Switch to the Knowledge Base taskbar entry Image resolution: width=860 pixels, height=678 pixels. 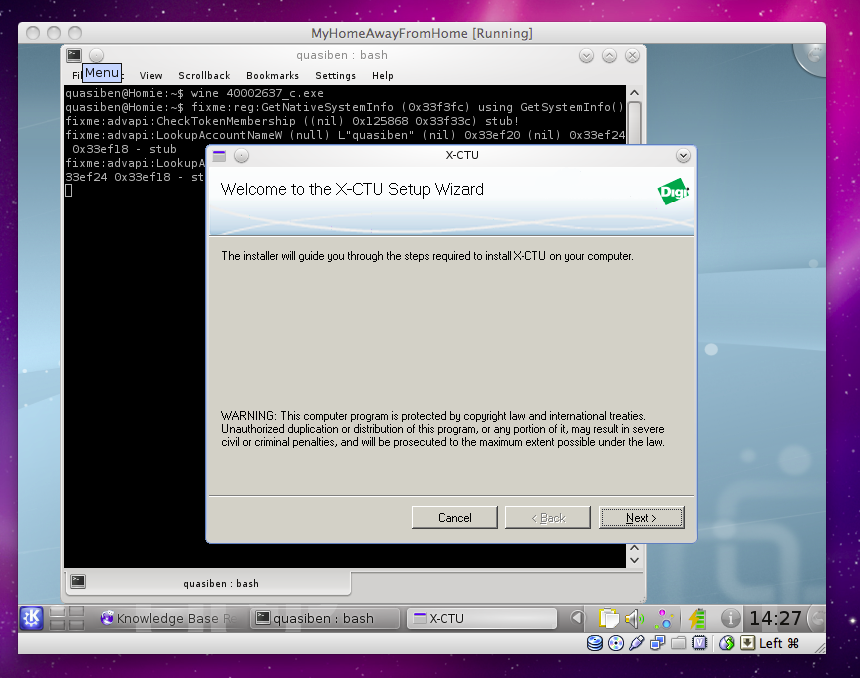point(169,618)
